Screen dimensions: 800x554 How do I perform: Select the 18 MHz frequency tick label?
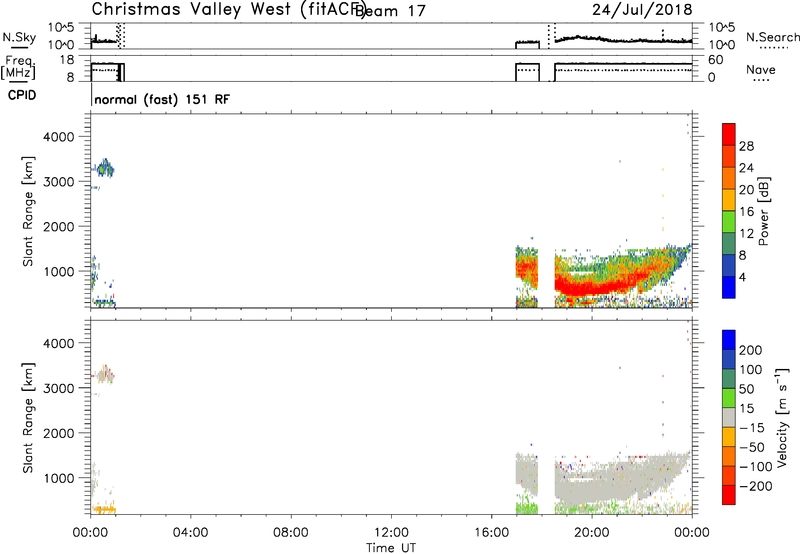67,60
